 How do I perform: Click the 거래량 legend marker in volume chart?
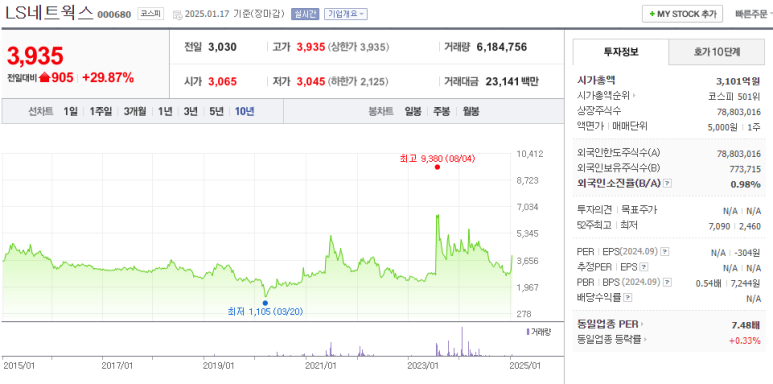click(527, 332)
